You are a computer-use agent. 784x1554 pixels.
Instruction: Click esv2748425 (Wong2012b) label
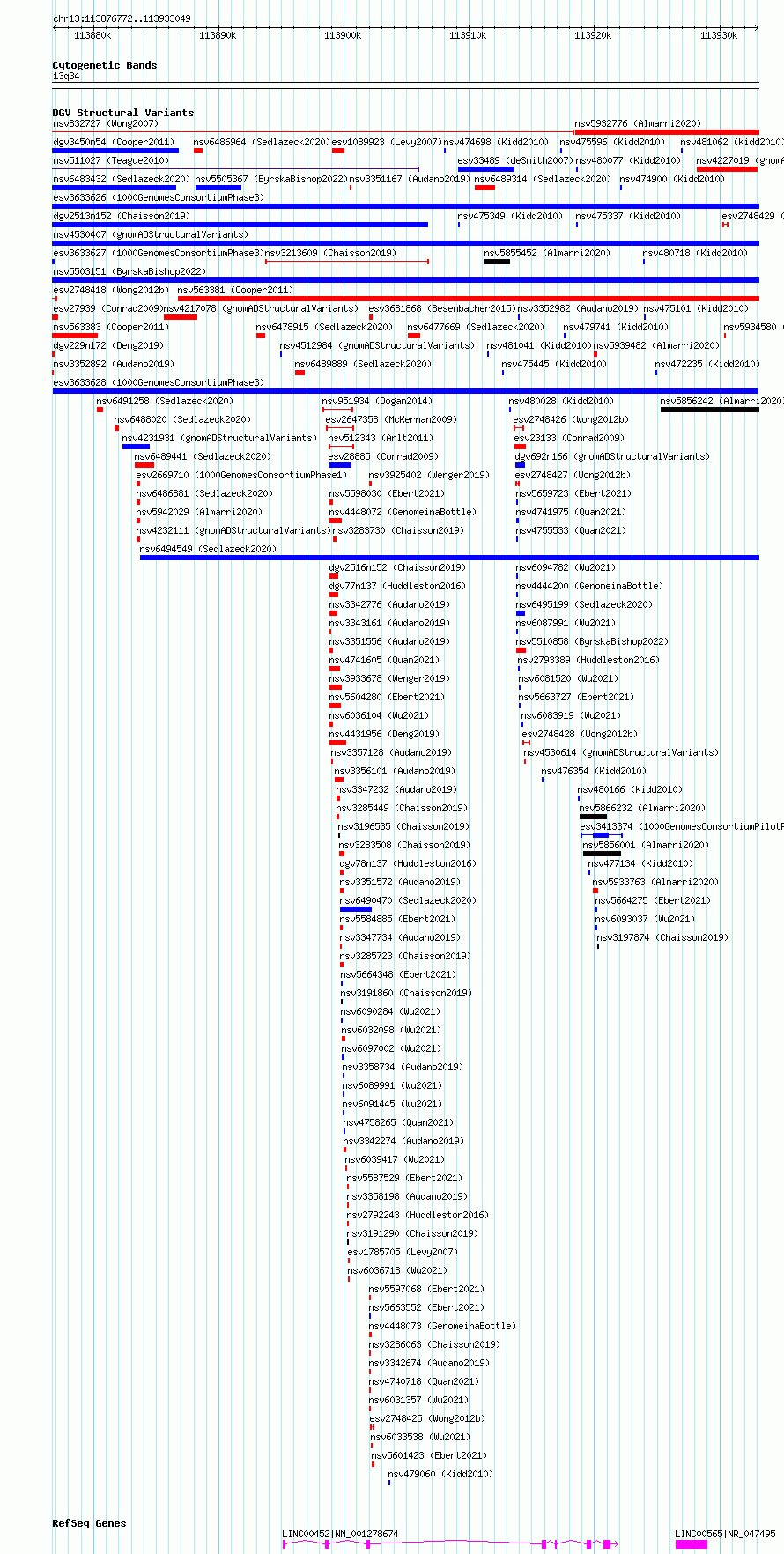click(x=428, y=1419)
